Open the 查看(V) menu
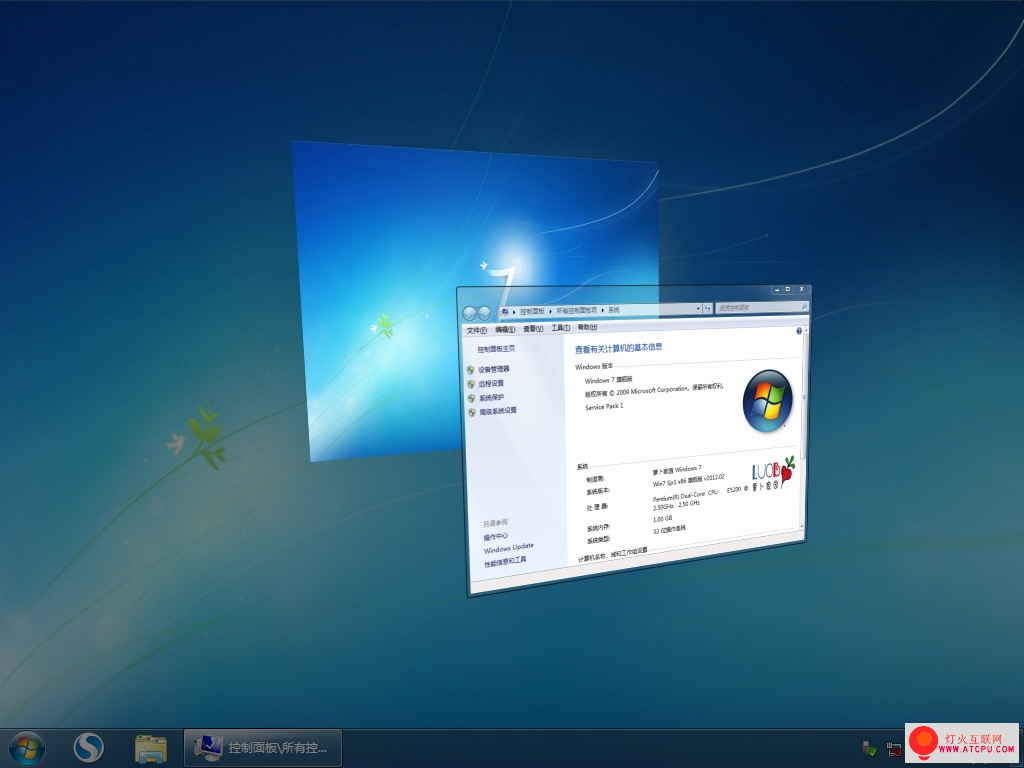The width and height of the screenshot is (1024, 768). pos(533,328)
